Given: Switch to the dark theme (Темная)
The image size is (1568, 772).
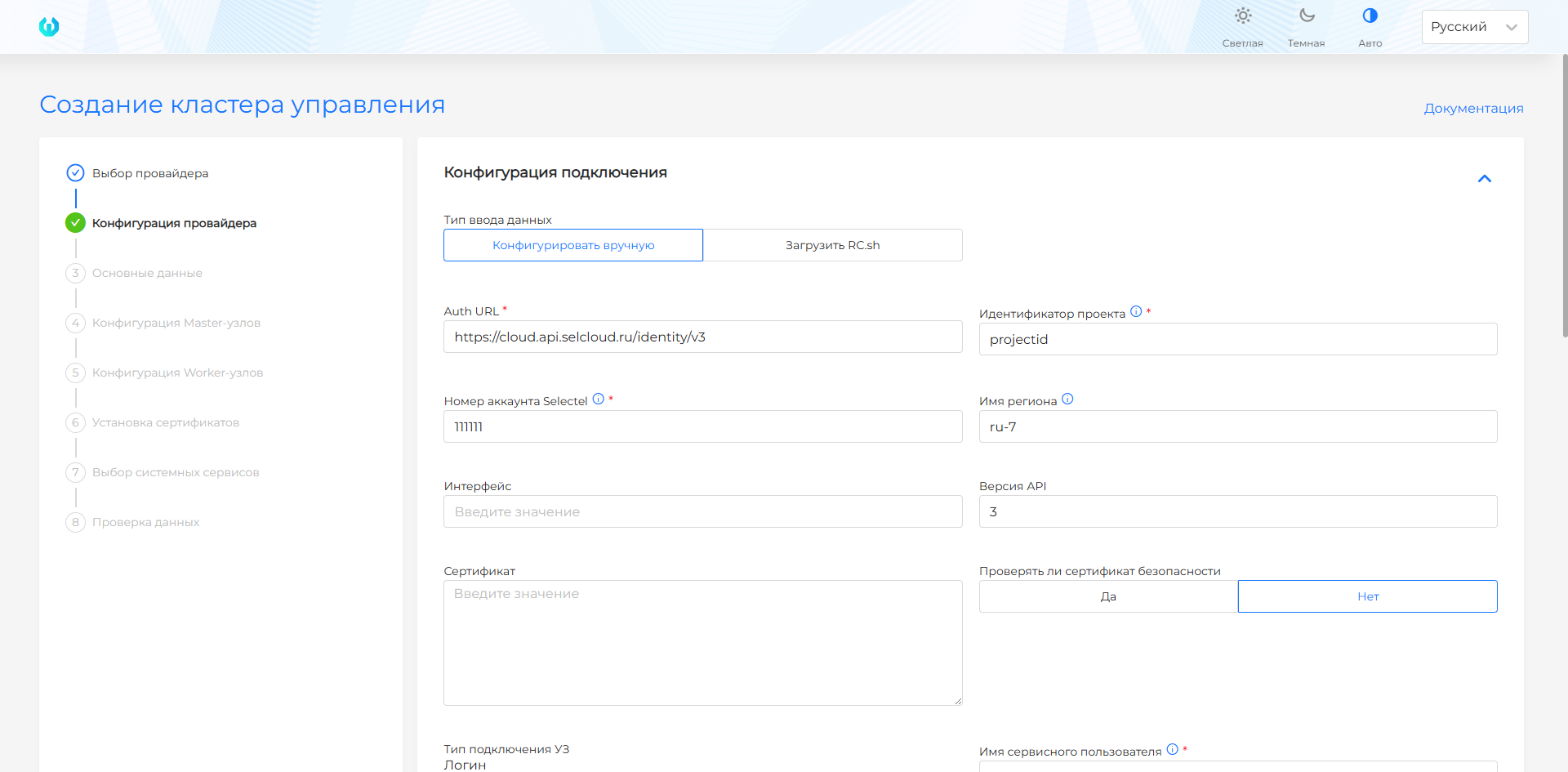Looking at the screenshot, I should click(1306, 25).
